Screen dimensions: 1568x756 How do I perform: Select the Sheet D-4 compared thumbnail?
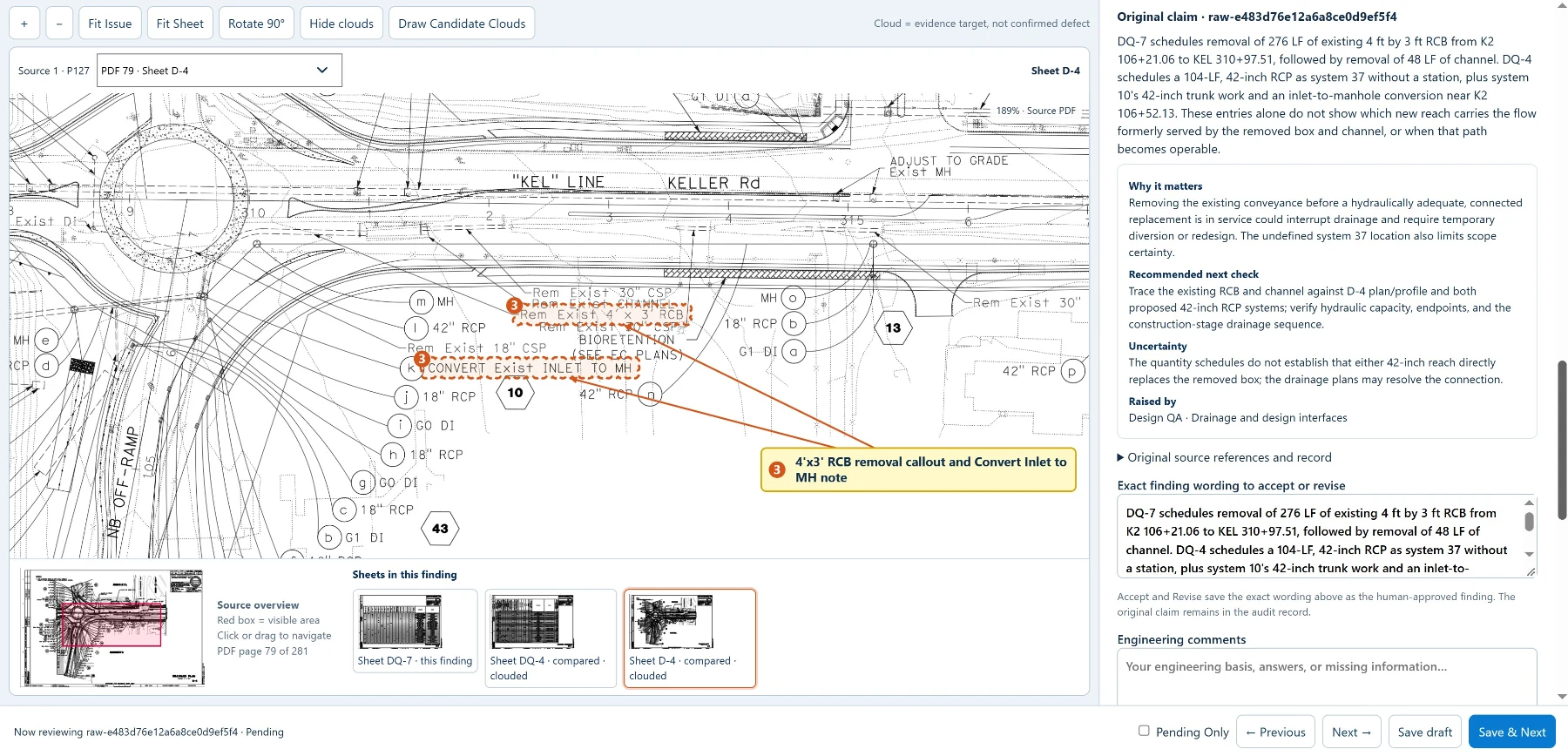690,638
